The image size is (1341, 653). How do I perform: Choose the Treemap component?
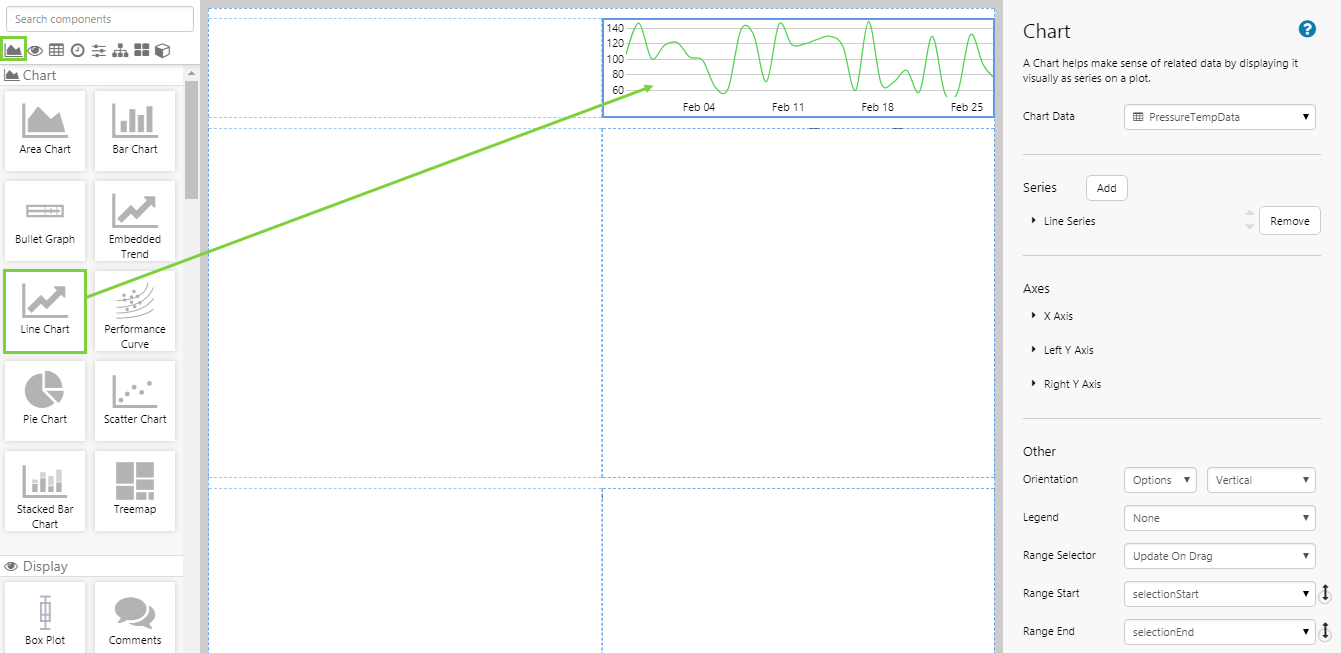(x=135, y=490)
